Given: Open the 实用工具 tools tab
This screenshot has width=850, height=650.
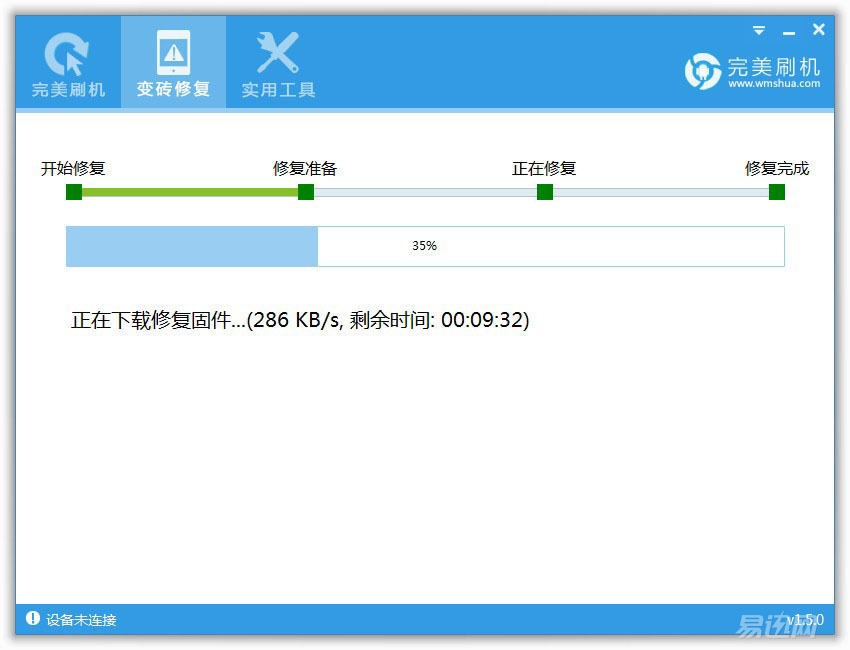Looking at the screenshot, I should (x=278, y=62).
